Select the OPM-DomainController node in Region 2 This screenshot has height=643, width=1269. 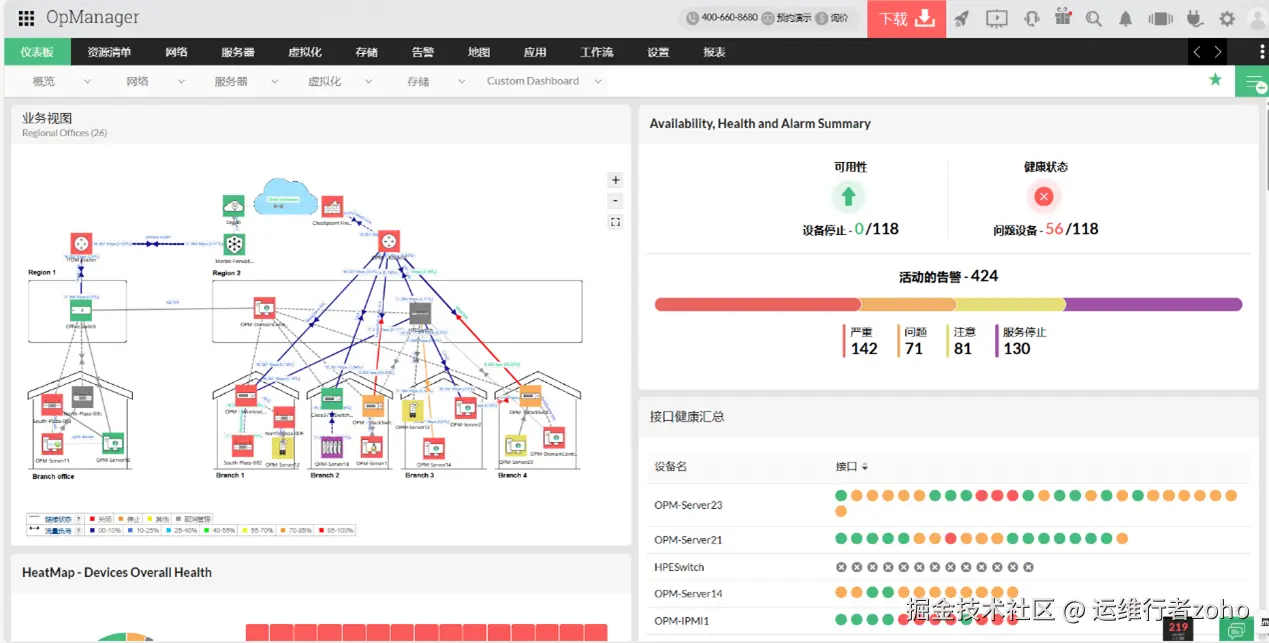[264, 308]
